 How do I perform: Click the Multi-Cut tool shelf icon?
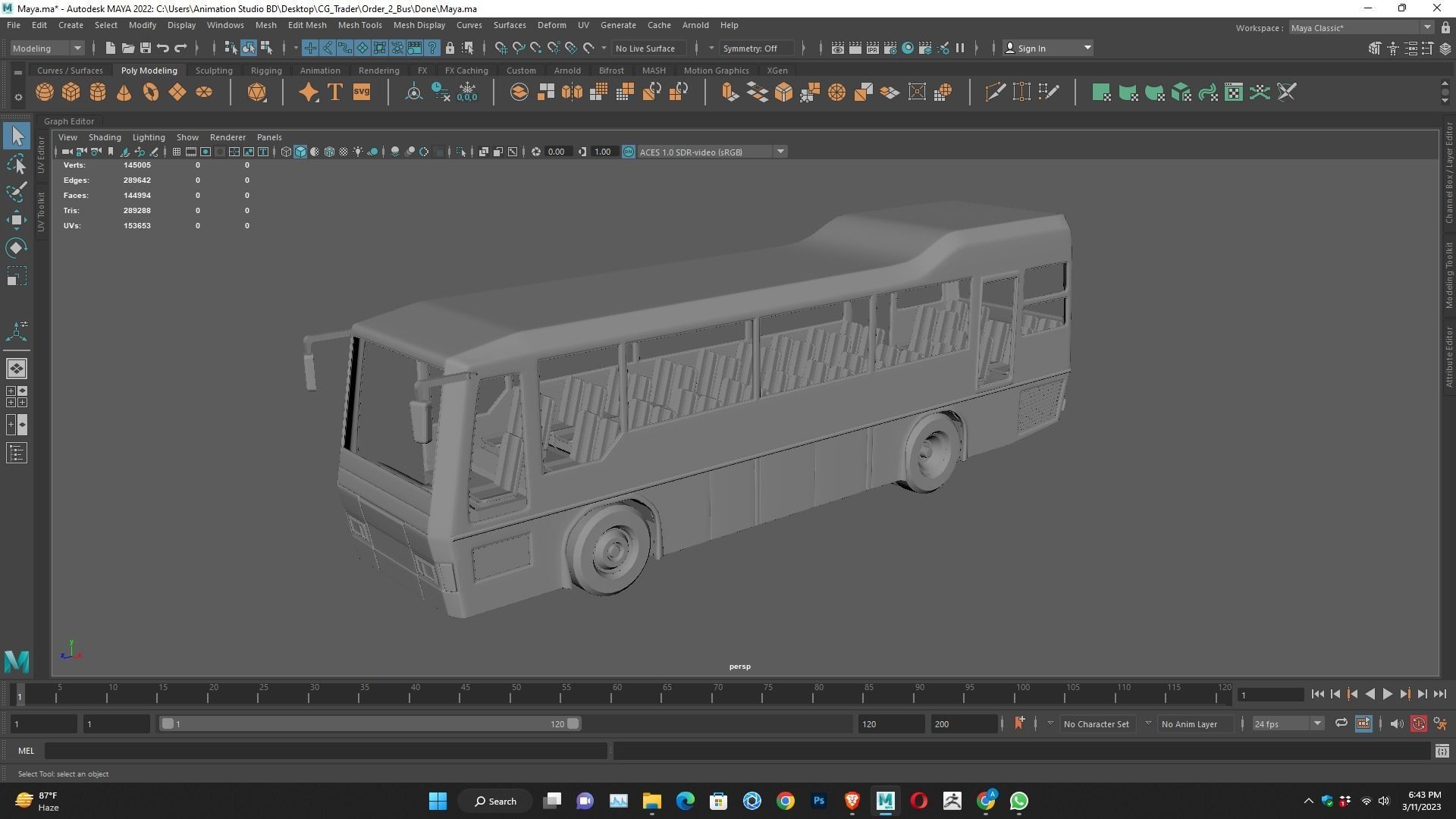[x=995, y=93]
